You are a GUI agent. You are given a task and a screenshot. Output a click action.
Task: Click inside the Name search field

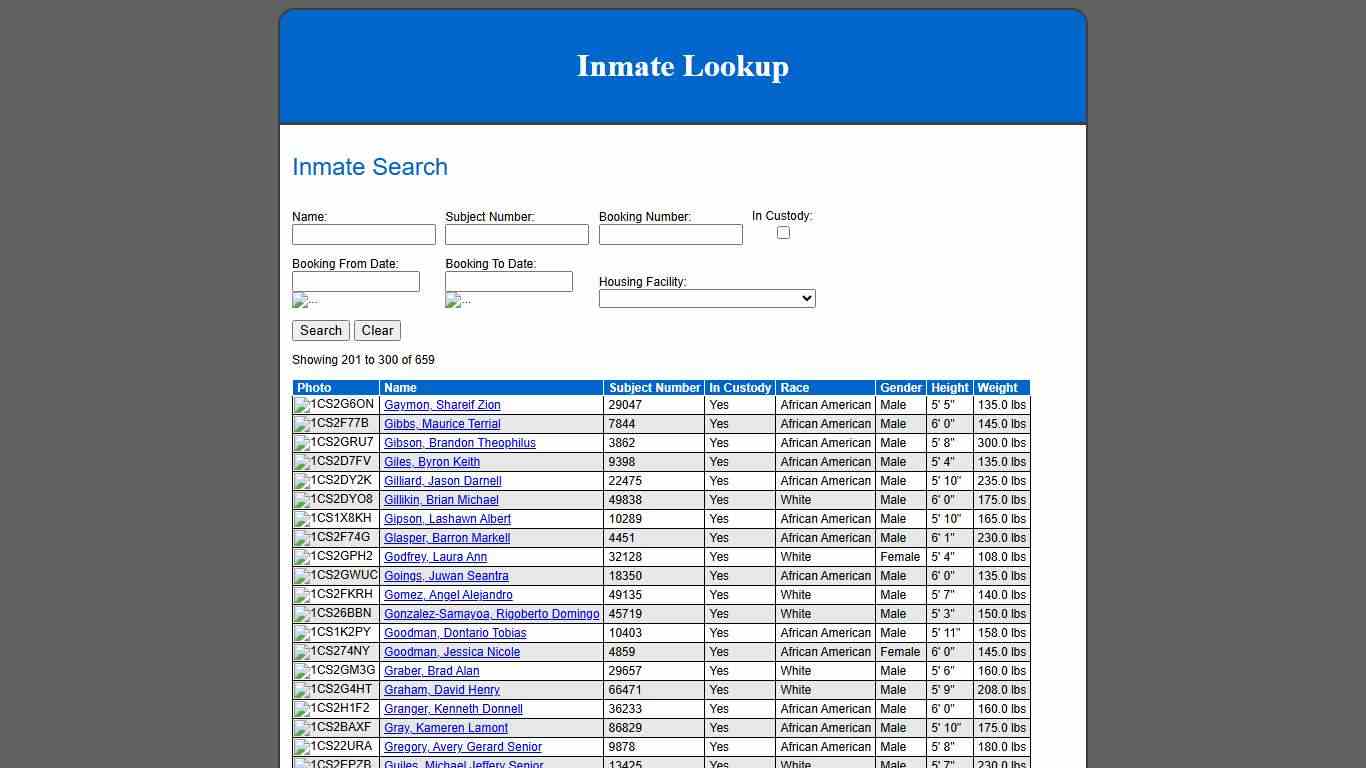click(363, 234)
